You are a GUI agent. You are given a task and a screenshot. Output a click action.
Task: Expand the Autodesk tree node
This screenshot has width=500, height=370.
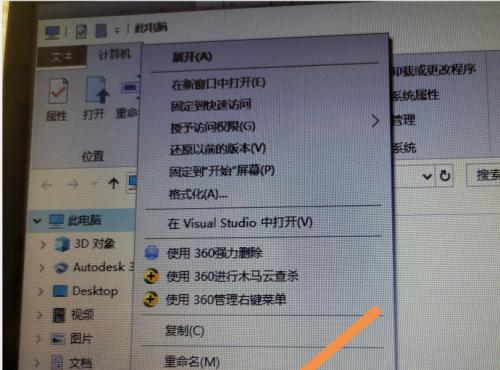(42, 268)
